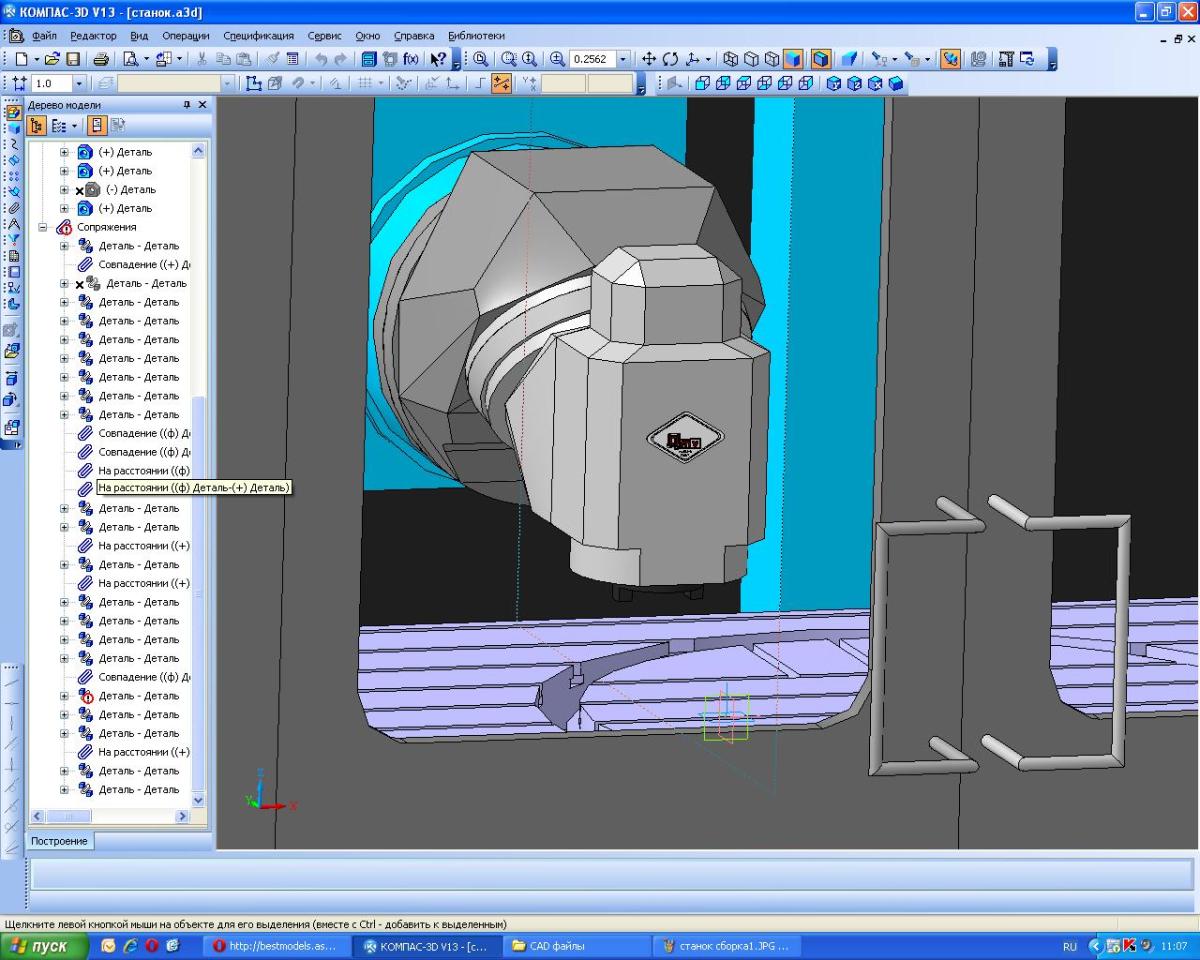Open CAD файлы window from taskbar
Image resolution: width=1200 pixels, height=960 pixels.
pos(555,946)
